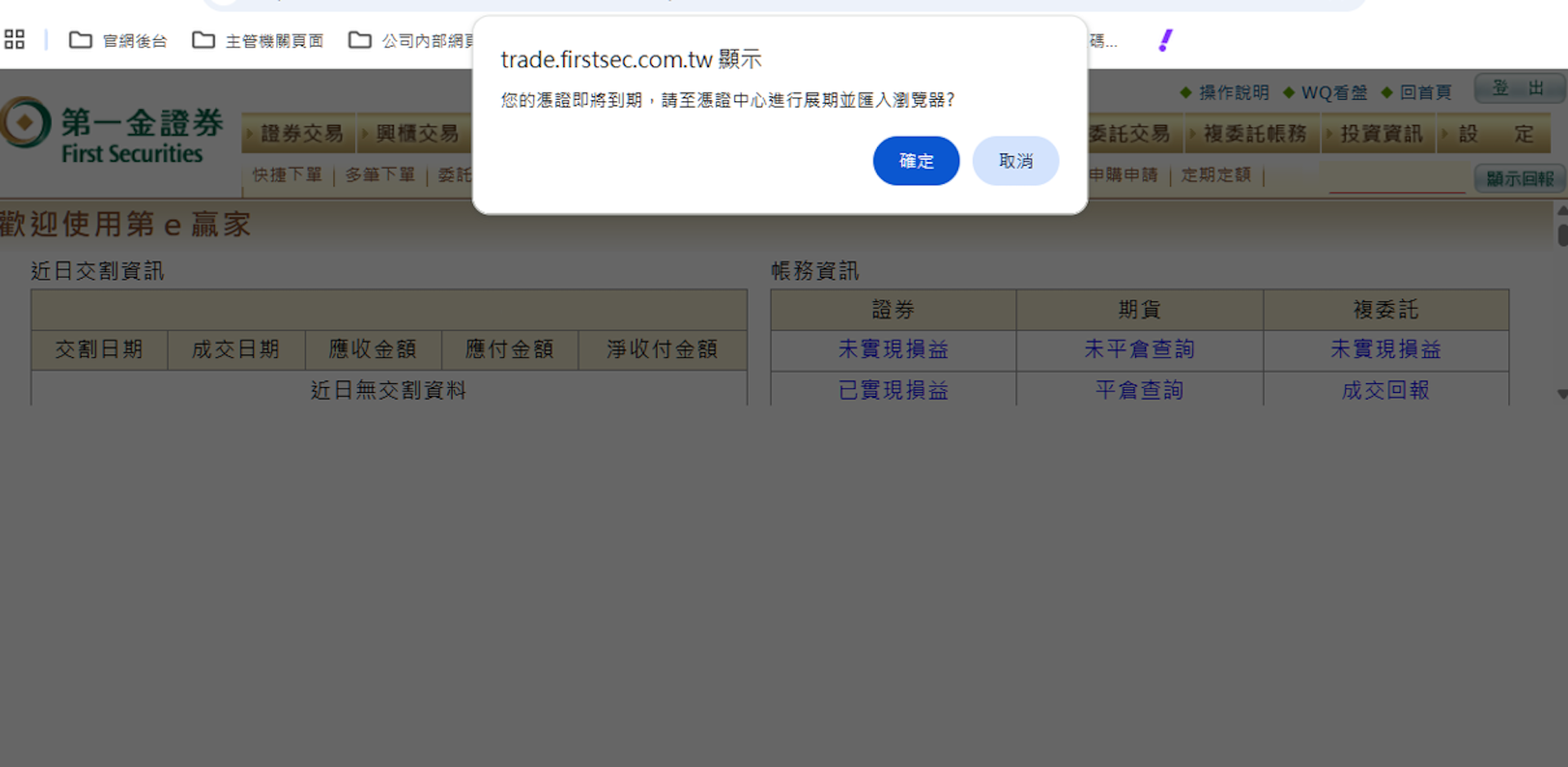Image resolution: width=1568 pixels, height=767 pixels.
Task: Click the 顯示回報 button
Action: coord(1519,178)
